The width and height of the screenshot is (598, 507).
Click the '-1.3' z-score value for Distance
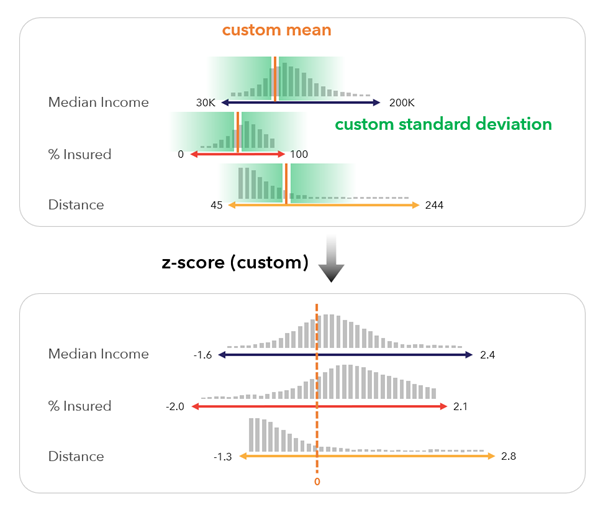click(x=223, y=457)
